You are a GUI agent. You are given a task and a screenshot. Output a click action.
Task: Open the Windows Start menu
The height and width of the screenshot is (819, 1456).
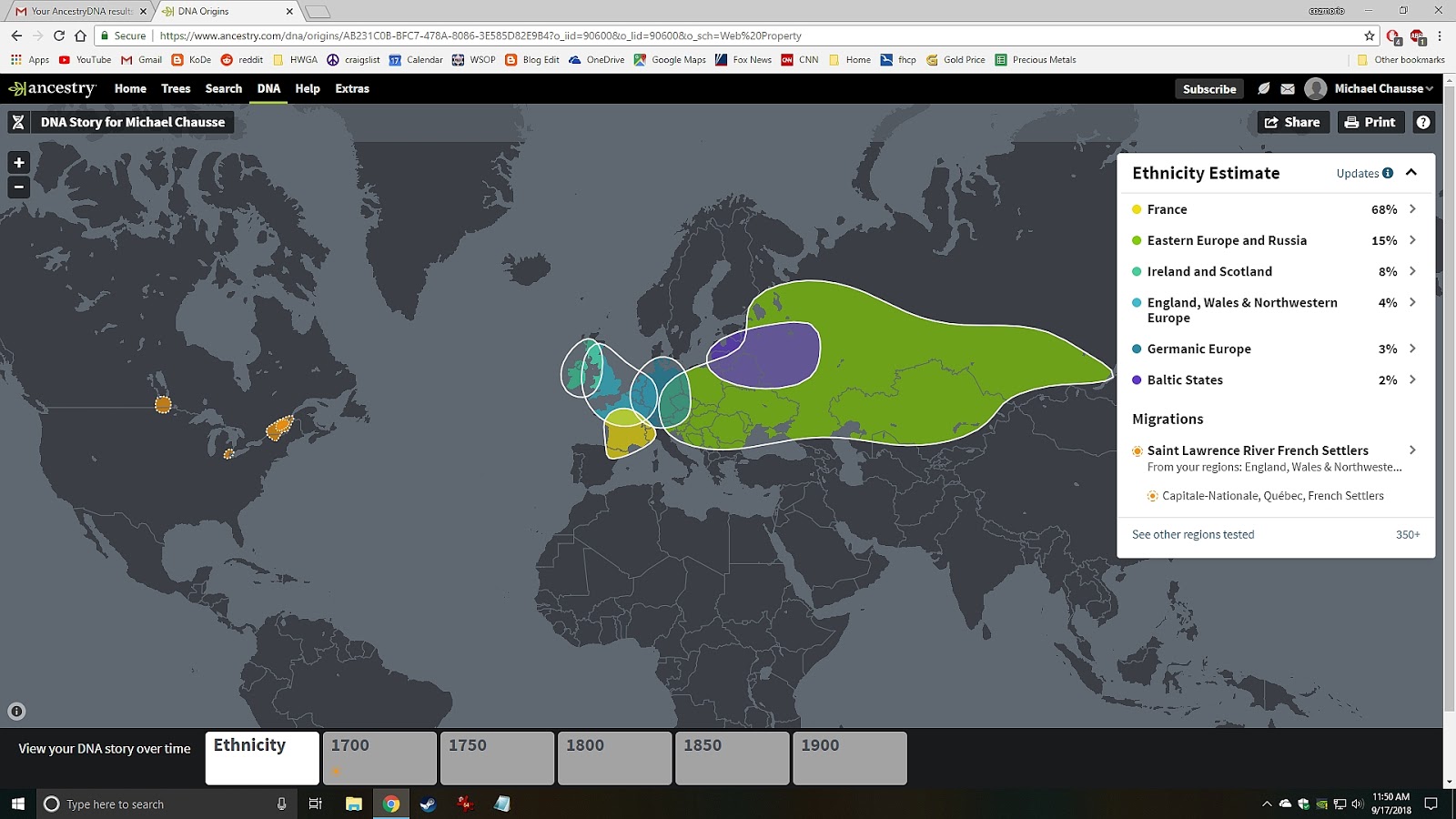18,804
